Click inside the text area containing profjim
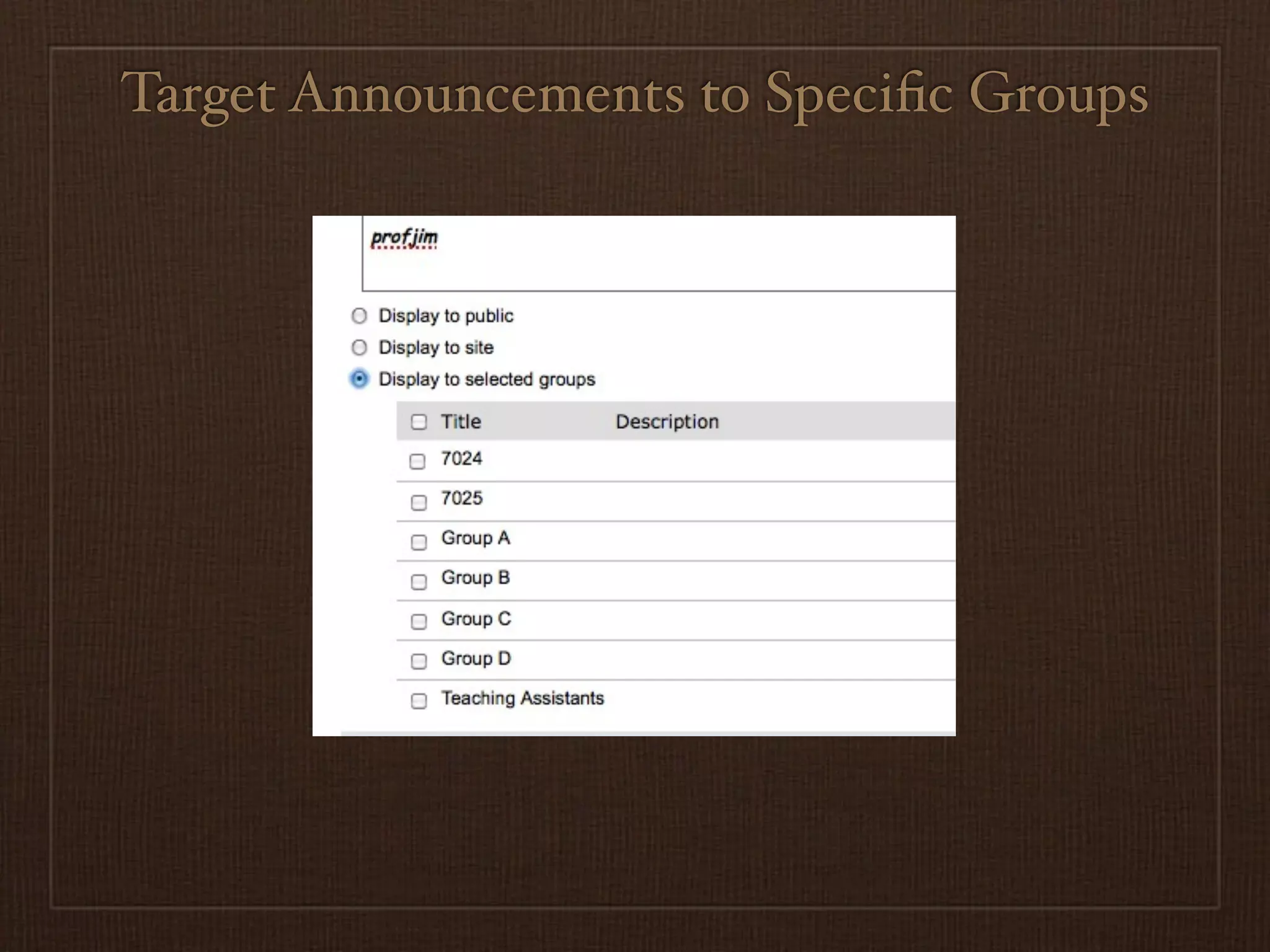Image resolution: width=1270 pixels, height=952 pixels. click(x=659, y=253)
